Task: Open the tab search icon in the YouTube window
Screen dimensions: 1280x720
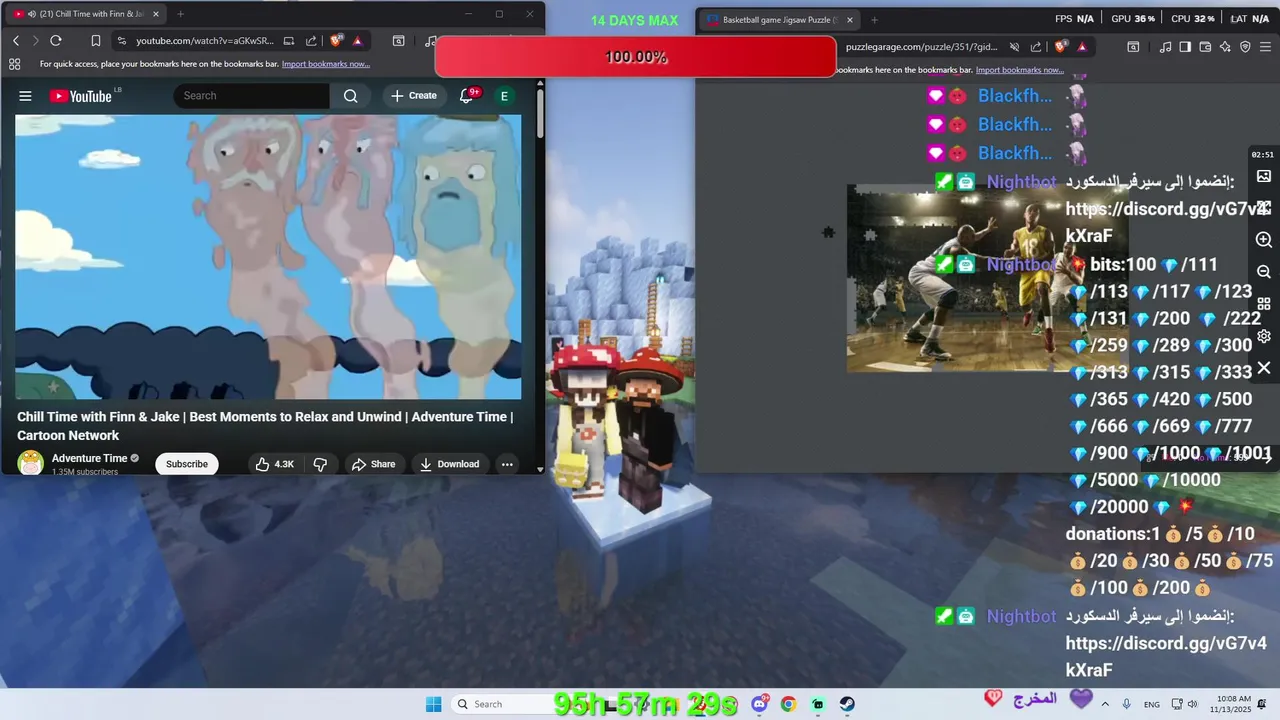Action: (x=398, y=41)
